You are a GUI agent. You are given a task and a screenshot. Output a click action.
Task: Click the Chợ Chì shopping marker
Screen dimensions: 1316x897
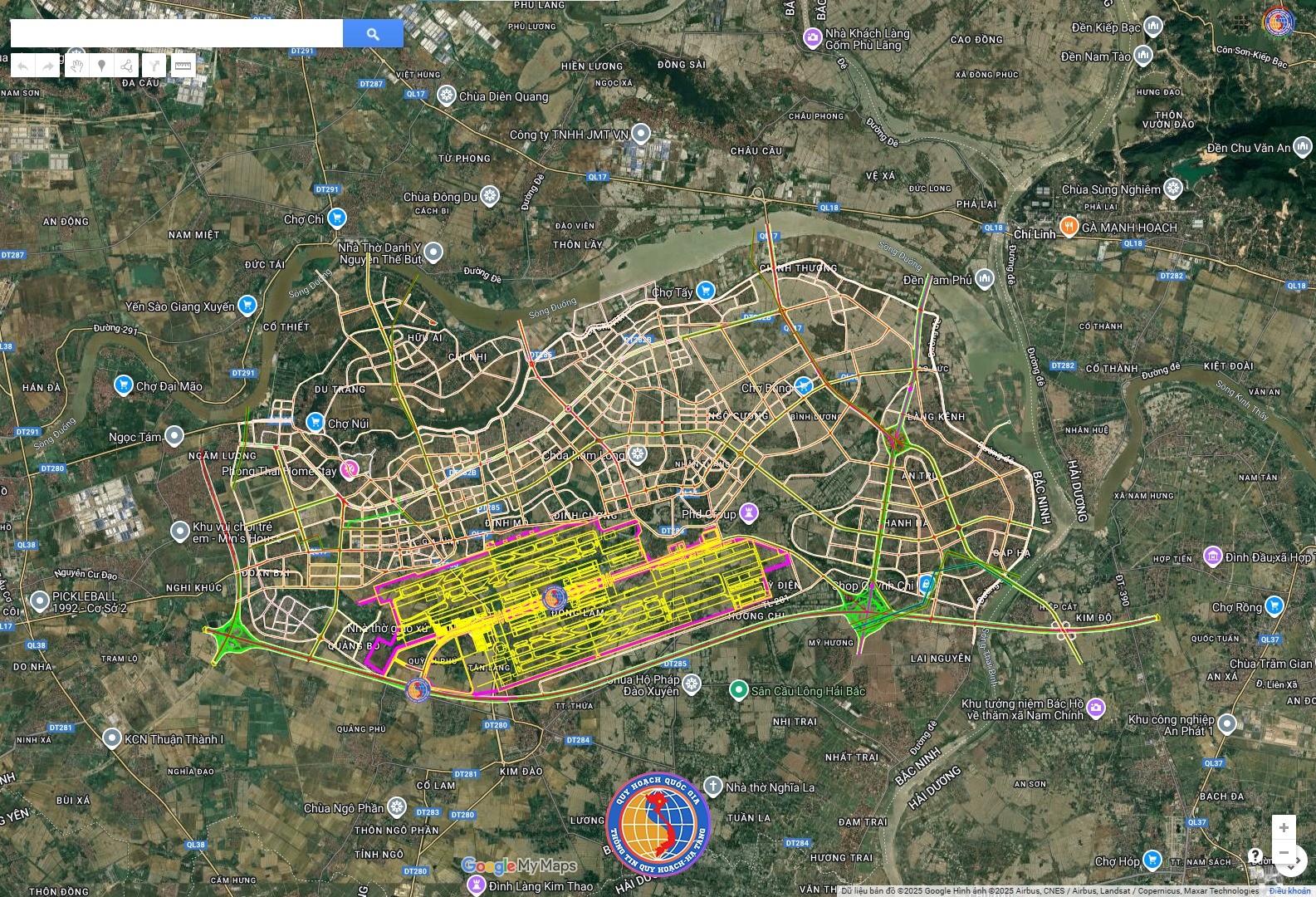(336, 218)
